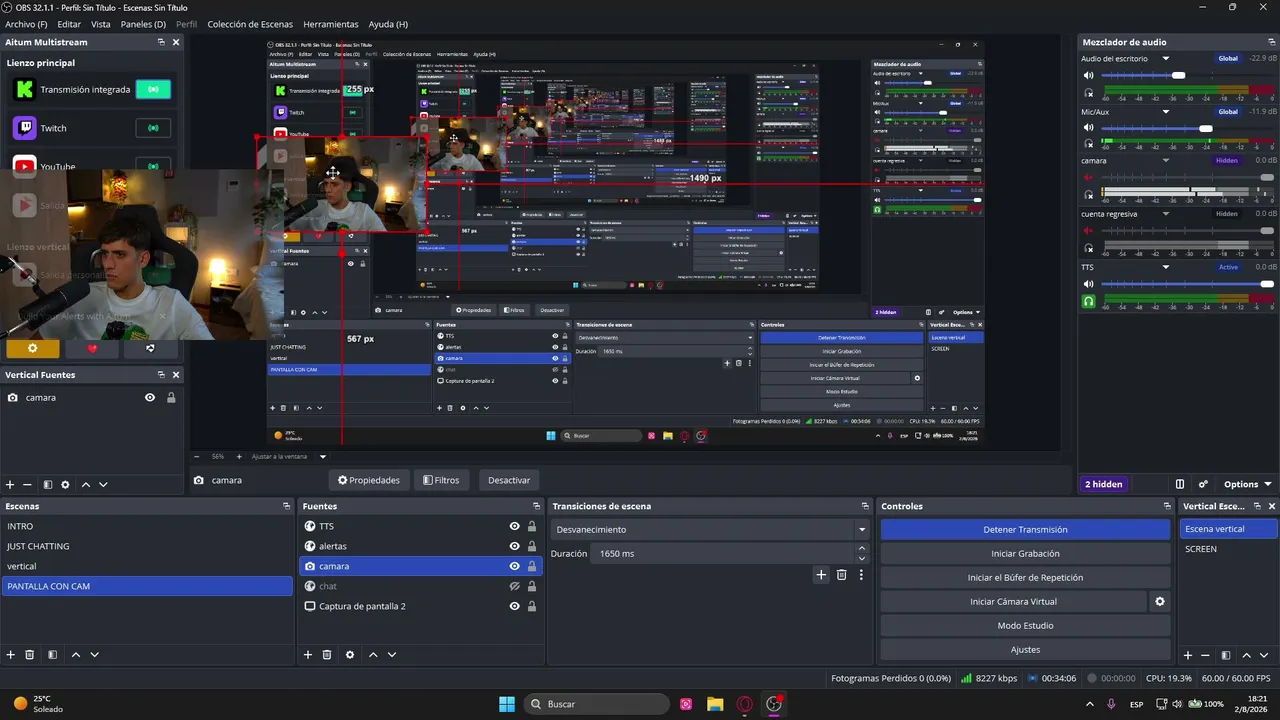
Task: Open Aitum Multistream settings gear button
Action: [x=32, y=349]
